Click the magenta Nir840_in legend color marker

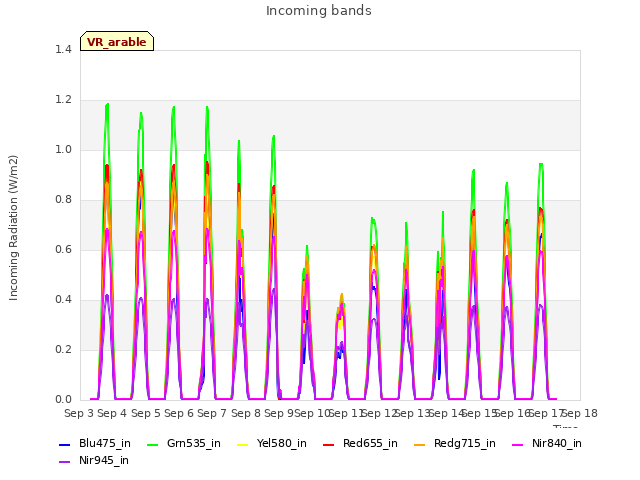pos(518,444)
